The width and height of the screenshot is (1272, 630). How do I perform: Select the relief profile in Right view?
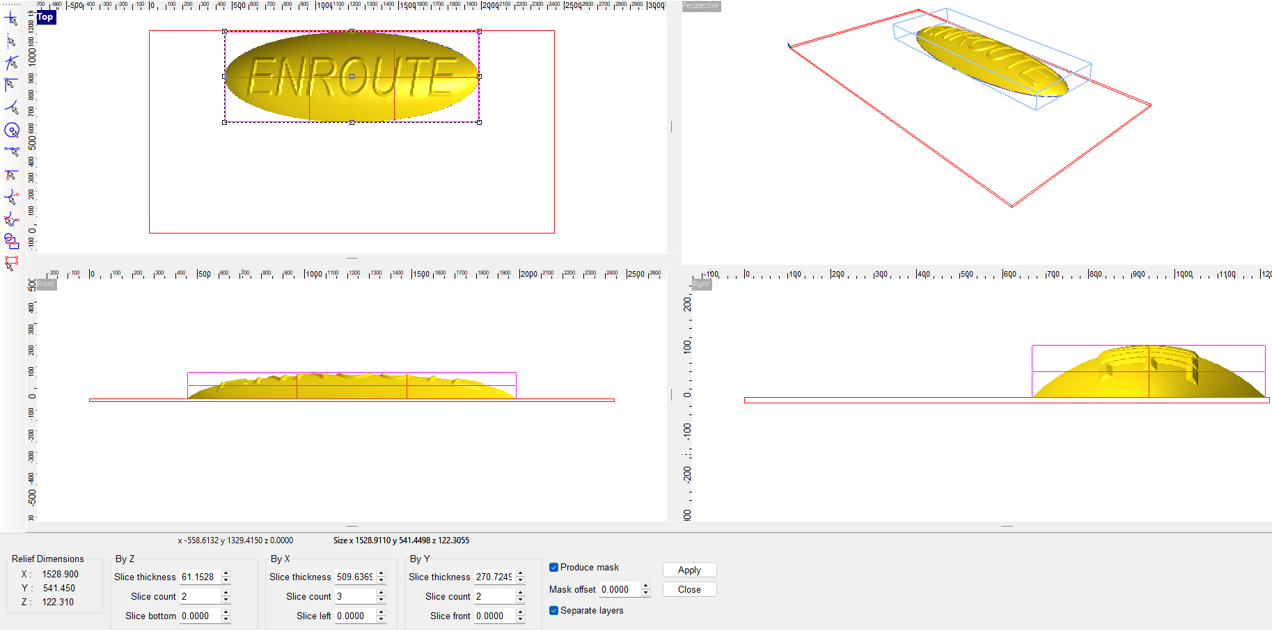[x=1148, y=372]
